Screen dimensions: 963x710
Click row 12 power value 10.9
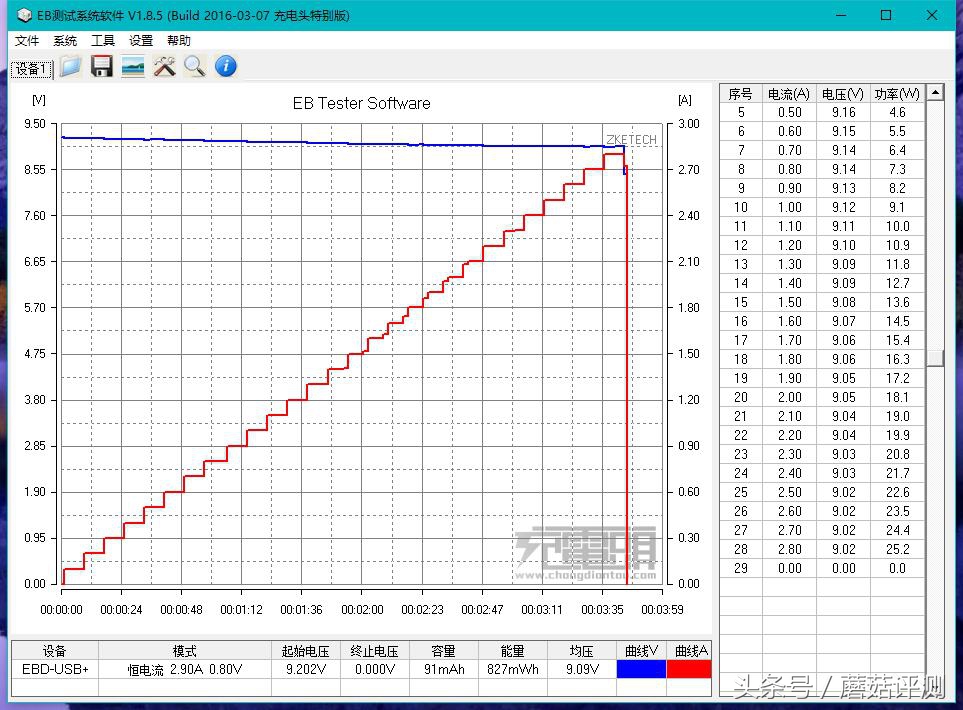pos(897,245)
